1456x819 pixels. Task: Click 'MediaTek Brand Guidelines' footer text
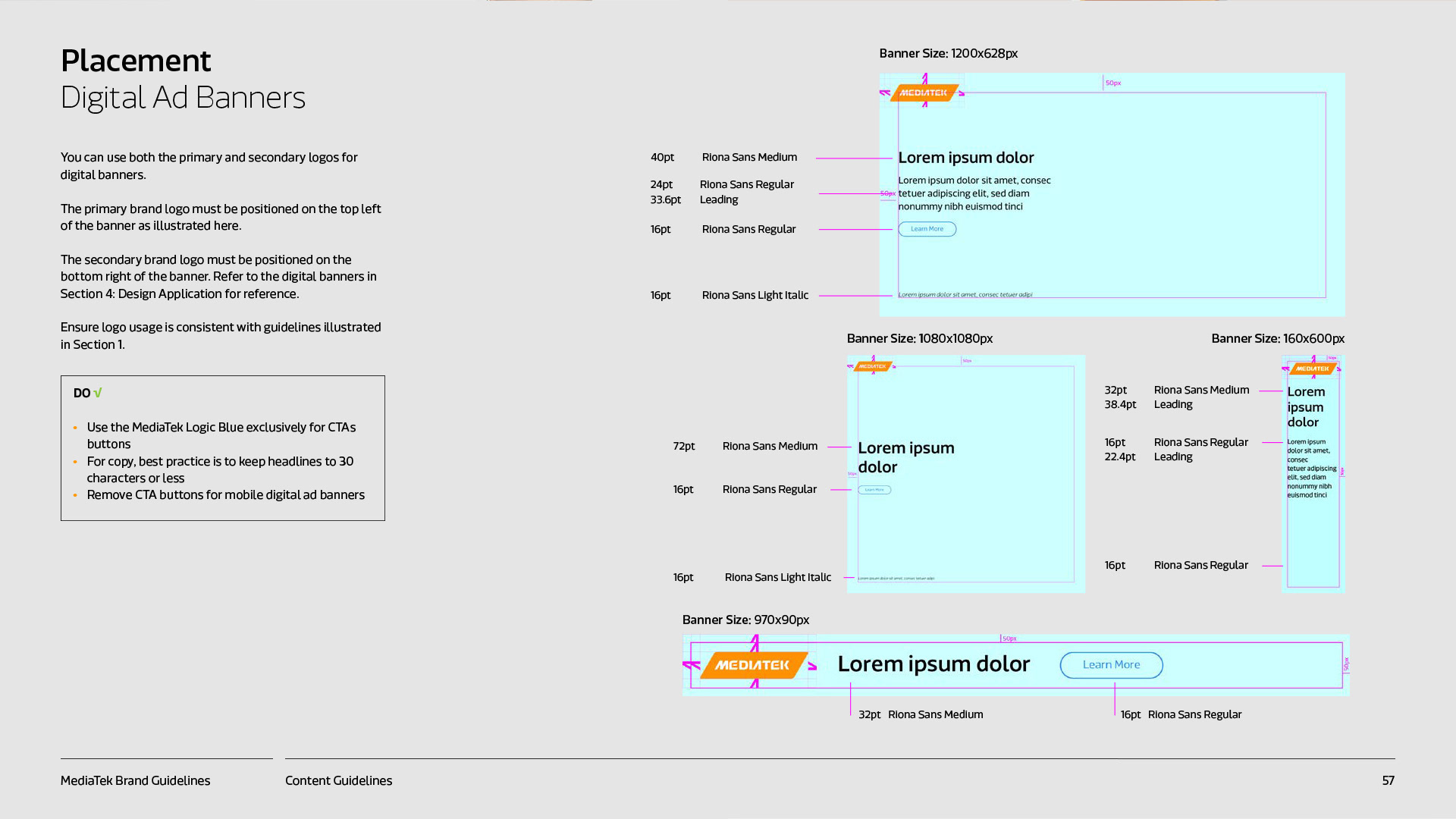135,780
